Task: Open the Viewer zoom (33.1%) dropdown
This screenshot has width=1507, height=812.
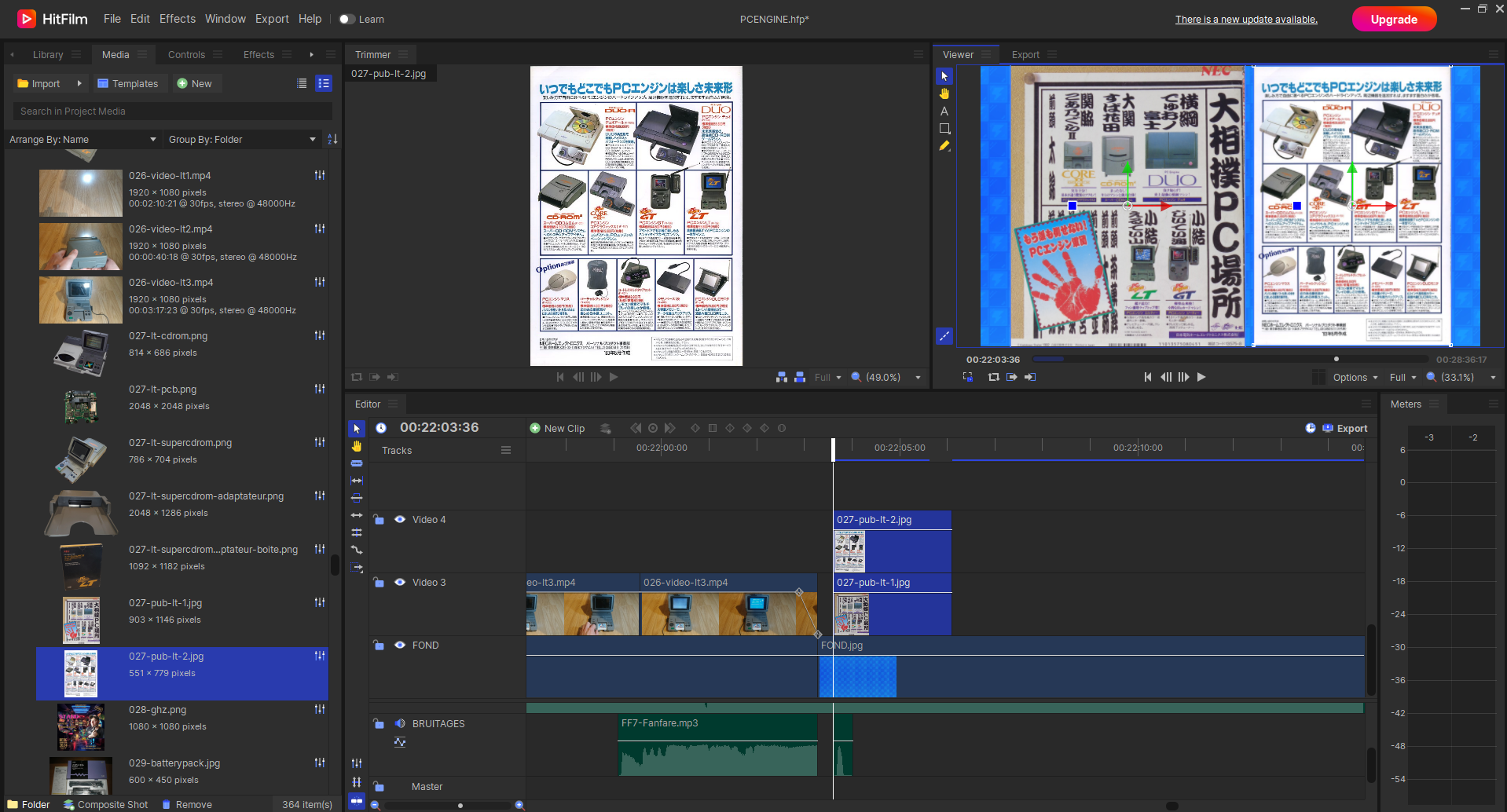Action: point(1461,377)
